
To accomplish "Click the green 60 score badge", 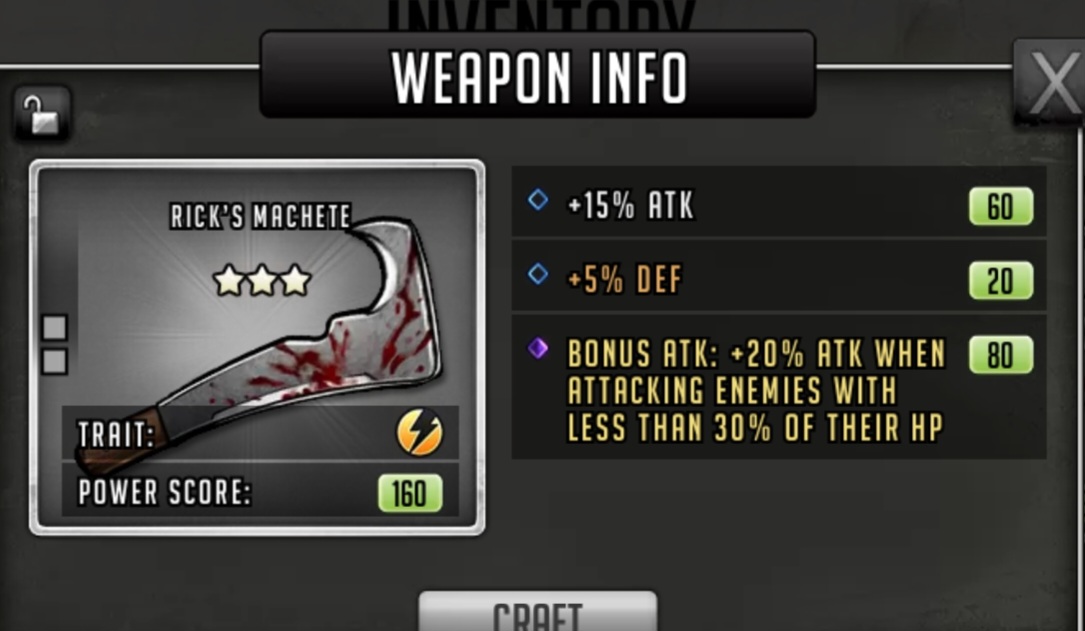I will pyautogui.click(x=1001, y=206).
